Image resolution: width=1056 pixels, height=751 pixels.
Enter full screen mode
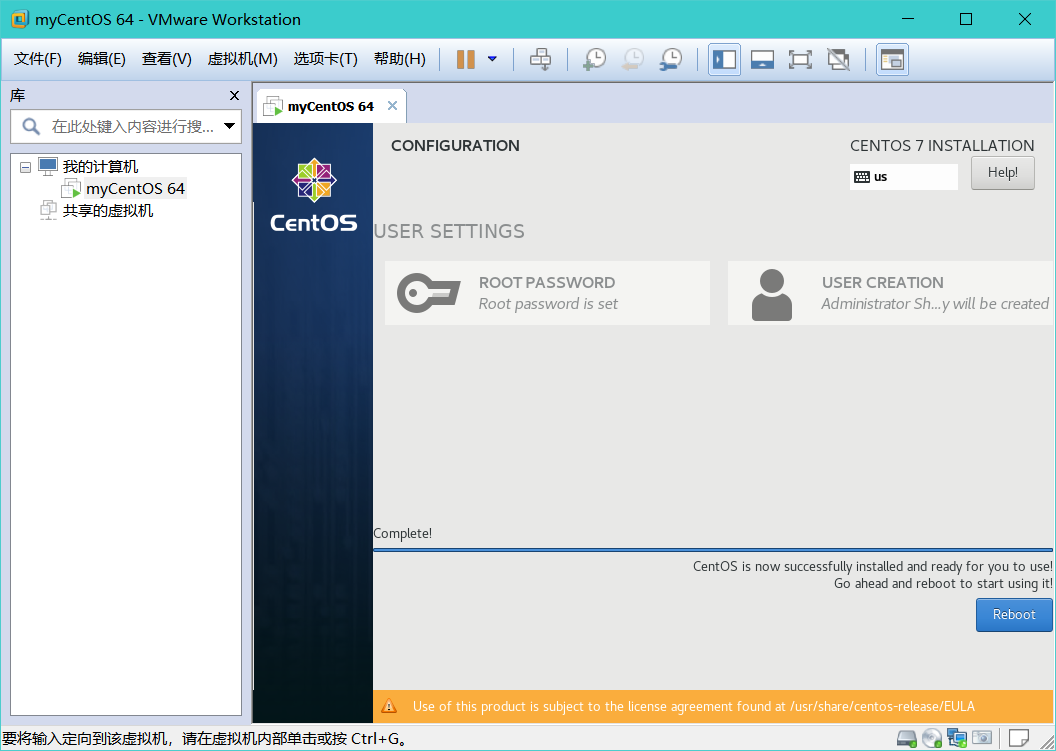800,59
